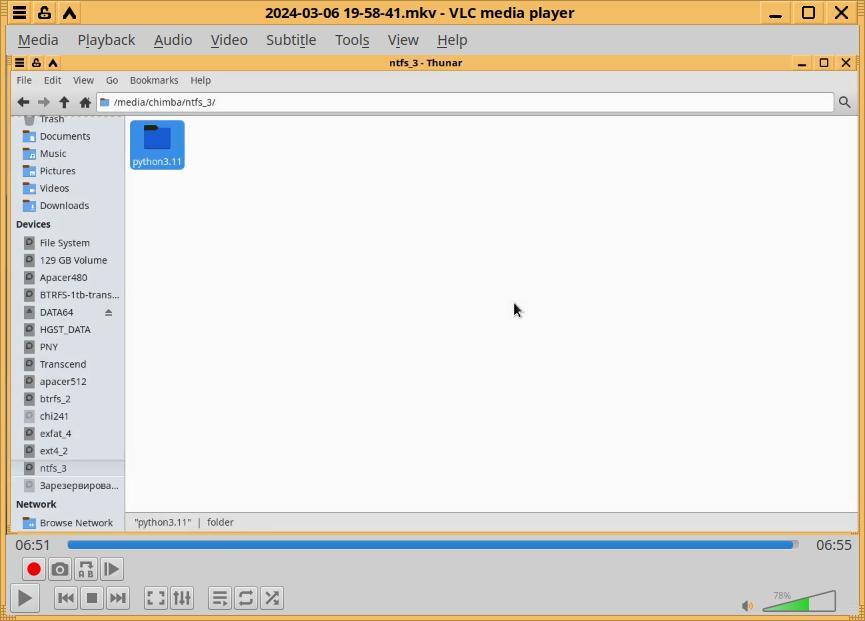The width and height of the screenshot is (865, 621).
Task: Open Thunar File menu in the video
Action: [x=24, y=80]
